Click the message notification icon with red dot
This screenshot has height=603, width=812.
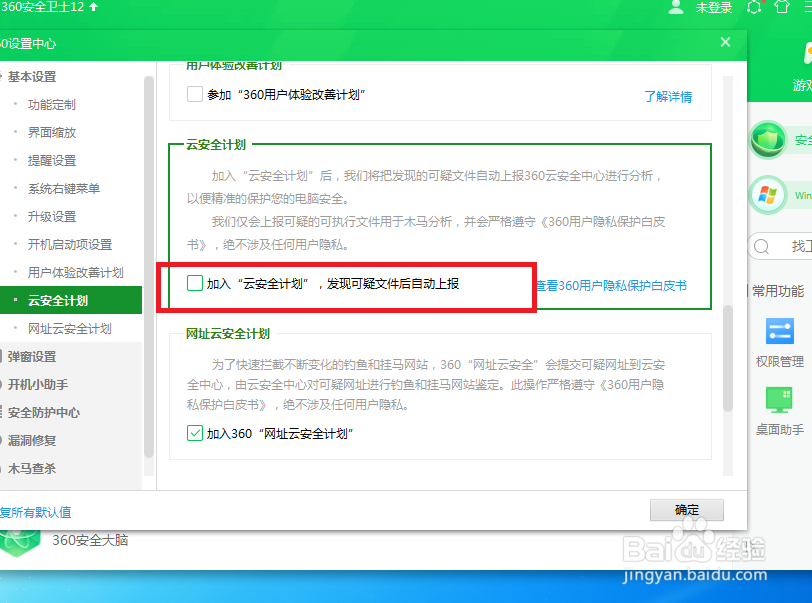click(755, 7)
